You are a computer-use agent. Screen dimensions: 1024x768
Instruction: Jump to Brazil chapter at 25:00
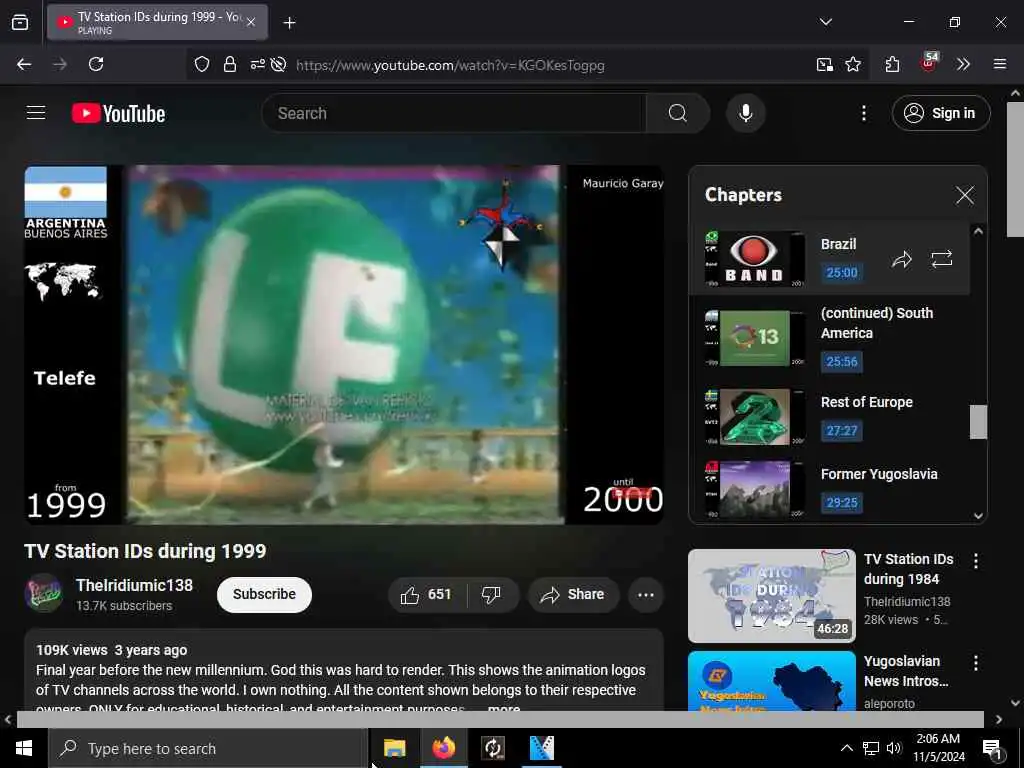click(x=841, y=272)
